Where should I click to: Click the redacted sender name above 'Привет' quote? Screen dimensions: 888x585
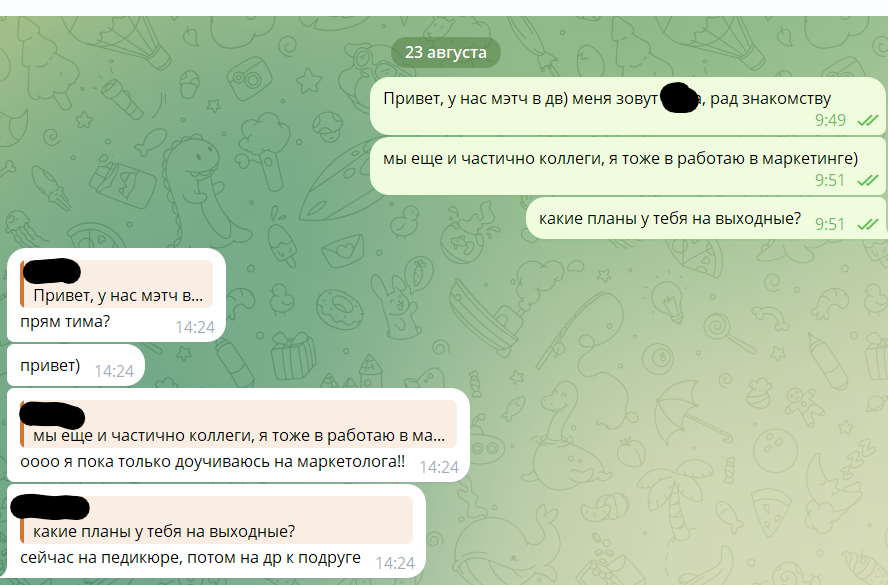(51, 271)
